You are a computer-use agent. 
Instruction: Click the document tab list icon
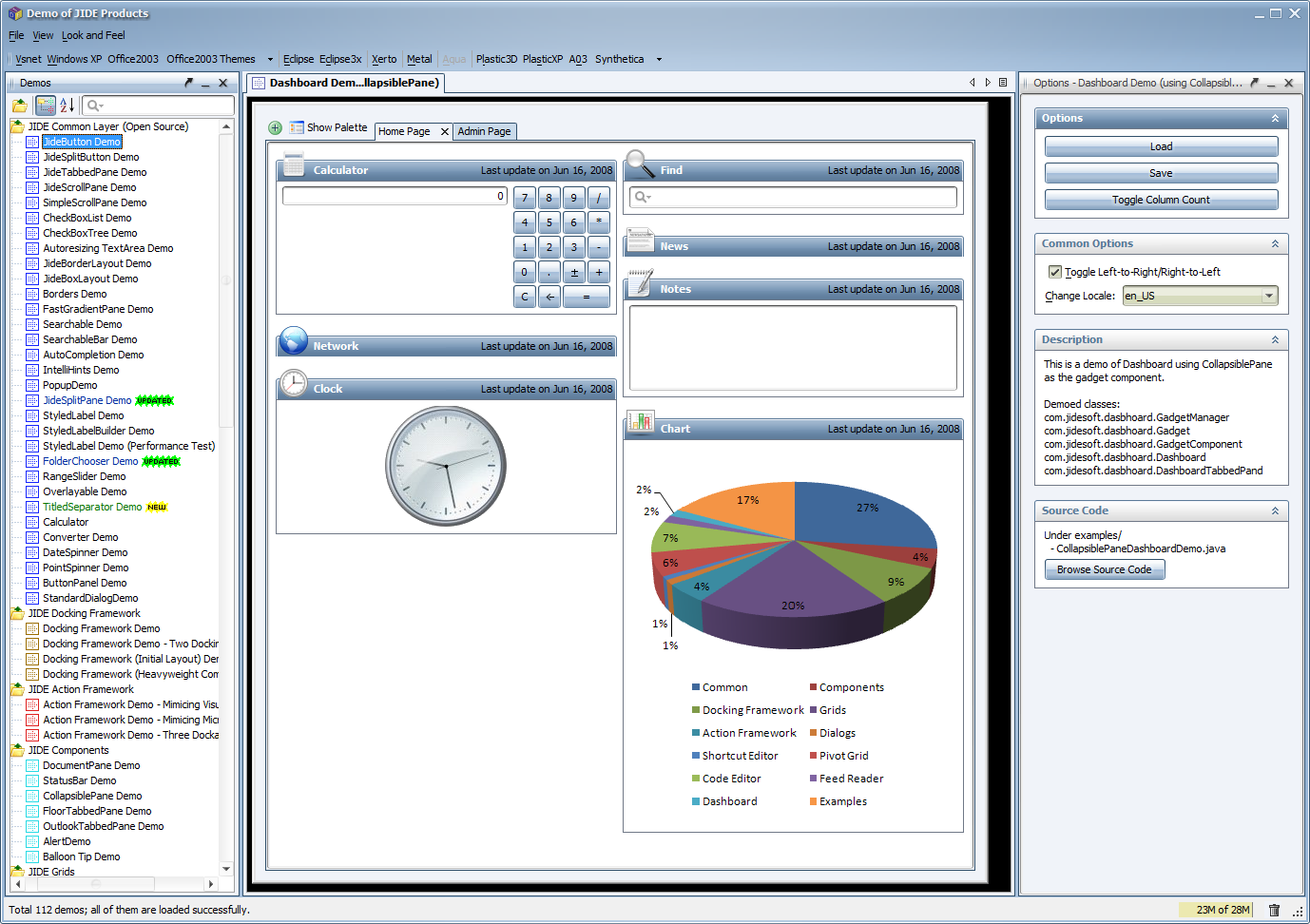click(1003, 83)
